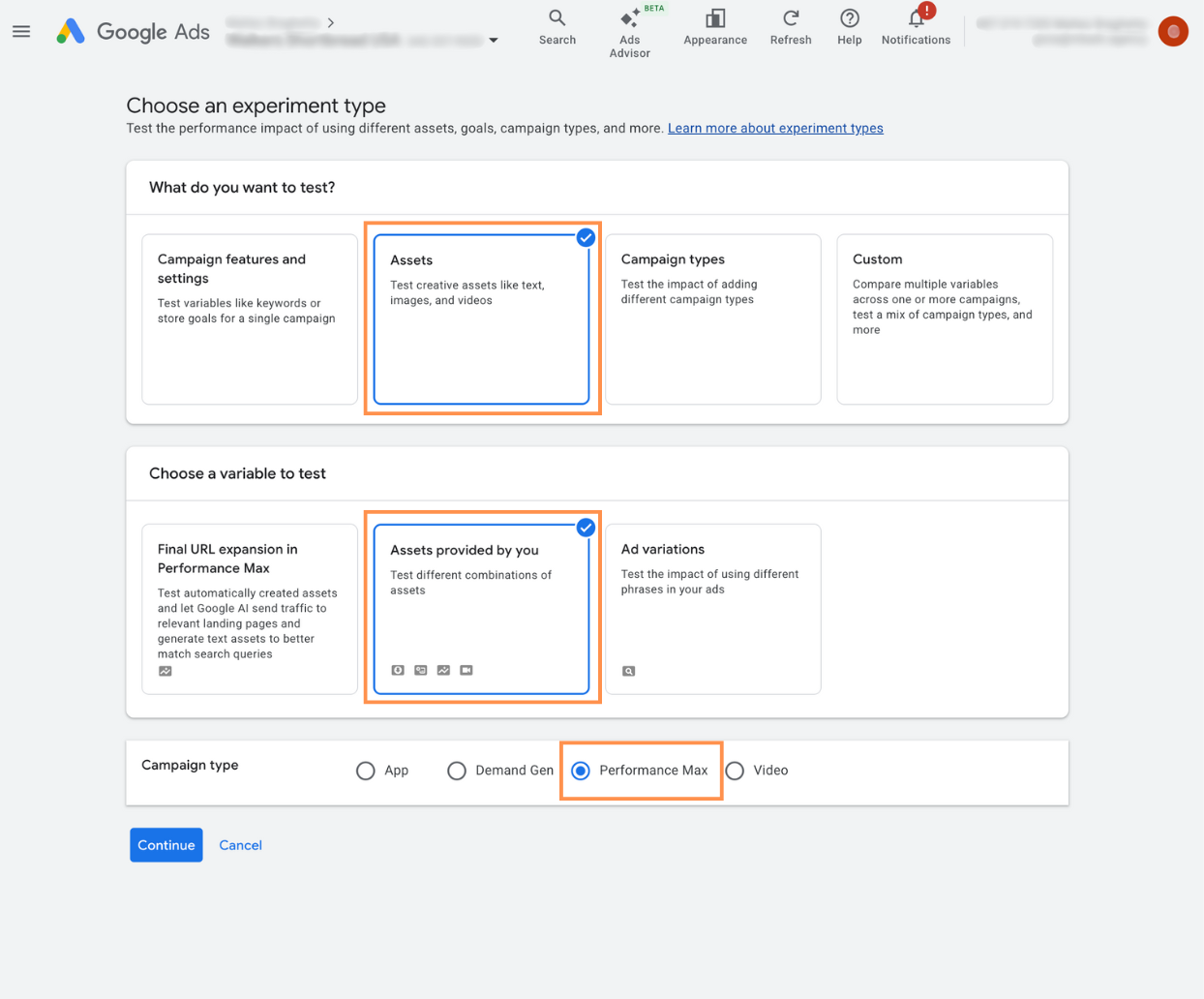Click the Search icon under Ad variations
This screenshot has height=999, width=1204.
pyautogui.click(x=629, y=671)
